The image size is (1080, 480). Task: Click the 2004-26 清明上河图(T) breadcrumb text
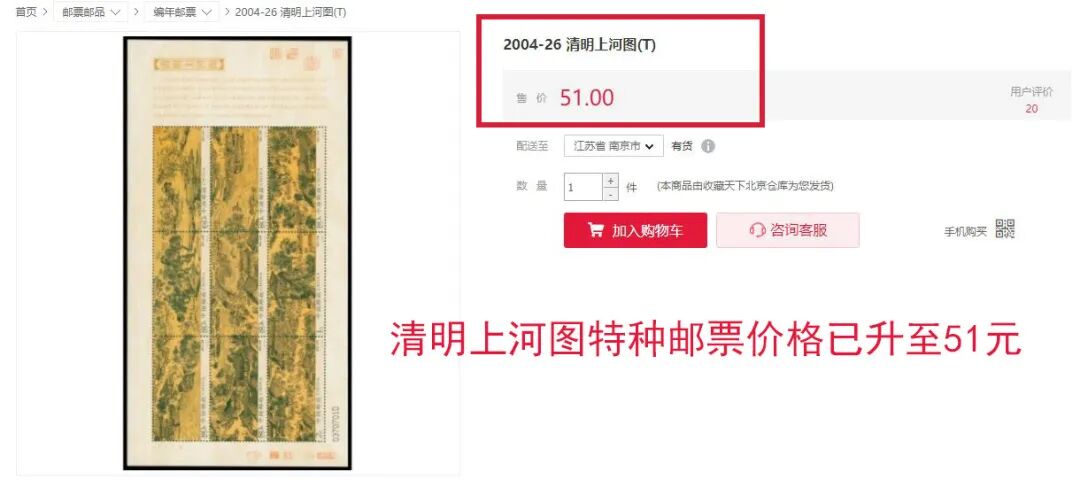tap(291, 12)
